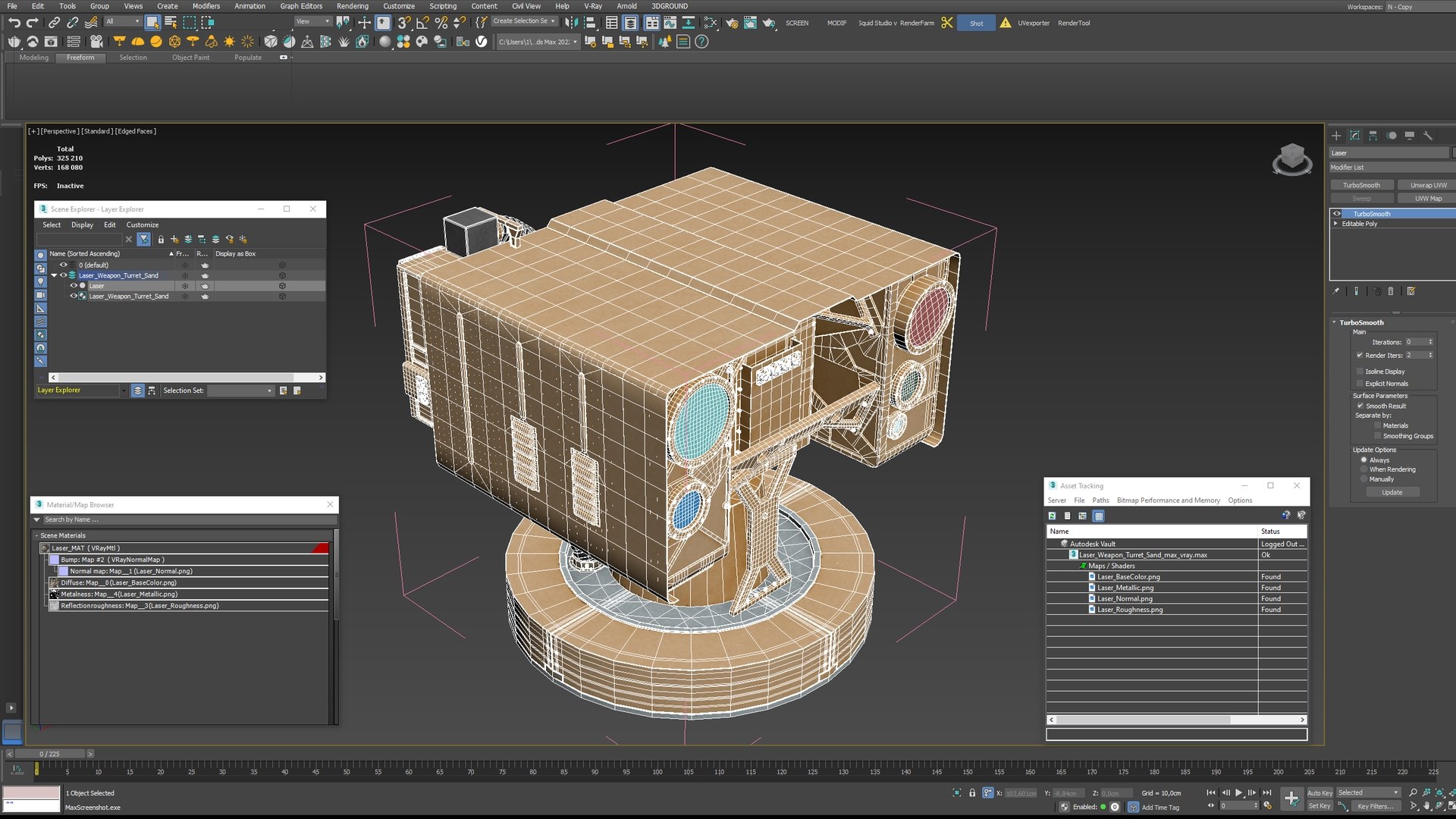The height and width of the screenshot is (819, 1456).
Task: Click the Play Animation button
Action: pyautogui.click(x=1239, y=792)
